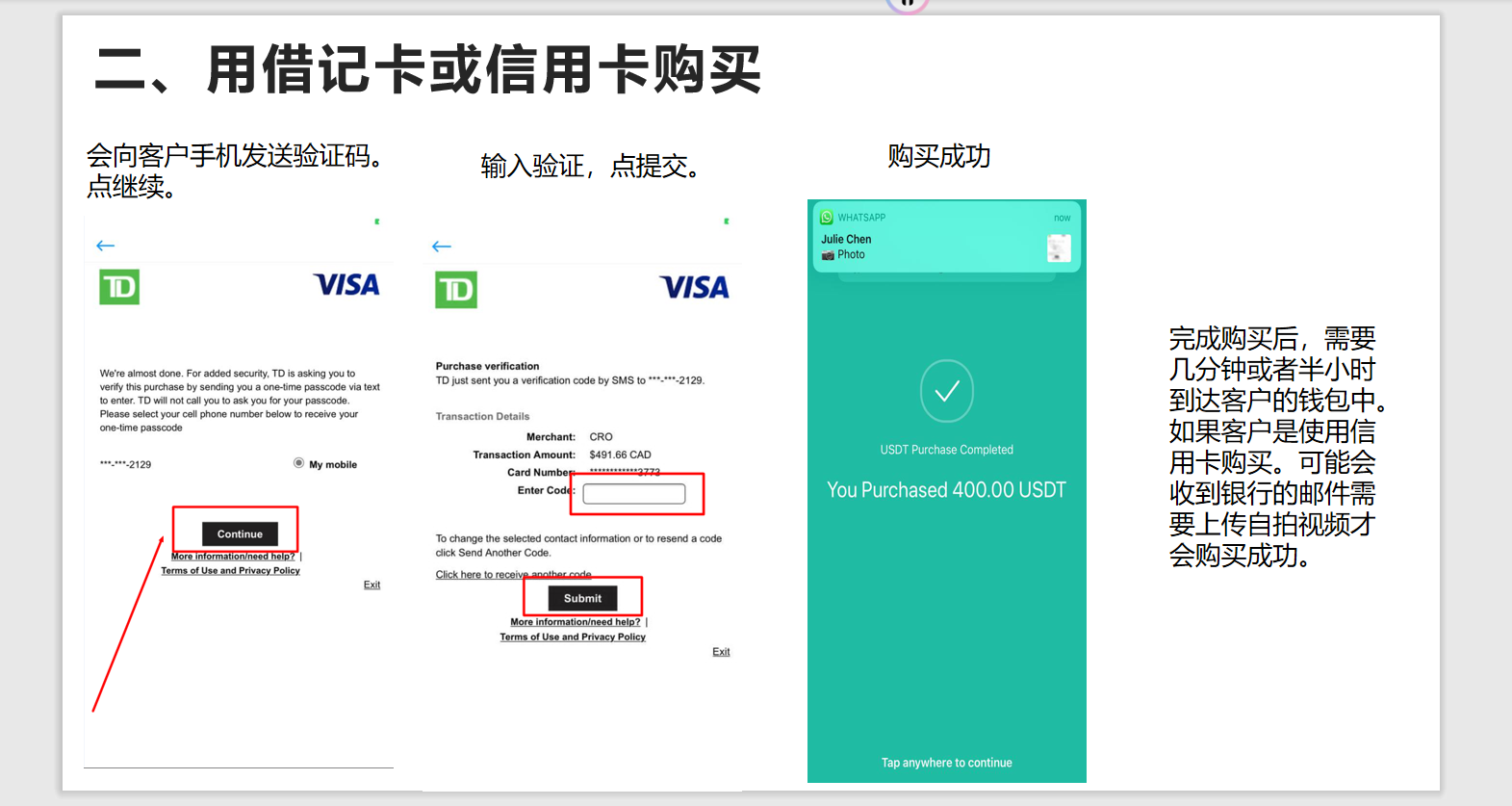Click the Exit link on the Purchase verification screen
Image resolution: width=1512 pixels, height=806 pixels.
[x=721, y=652]
